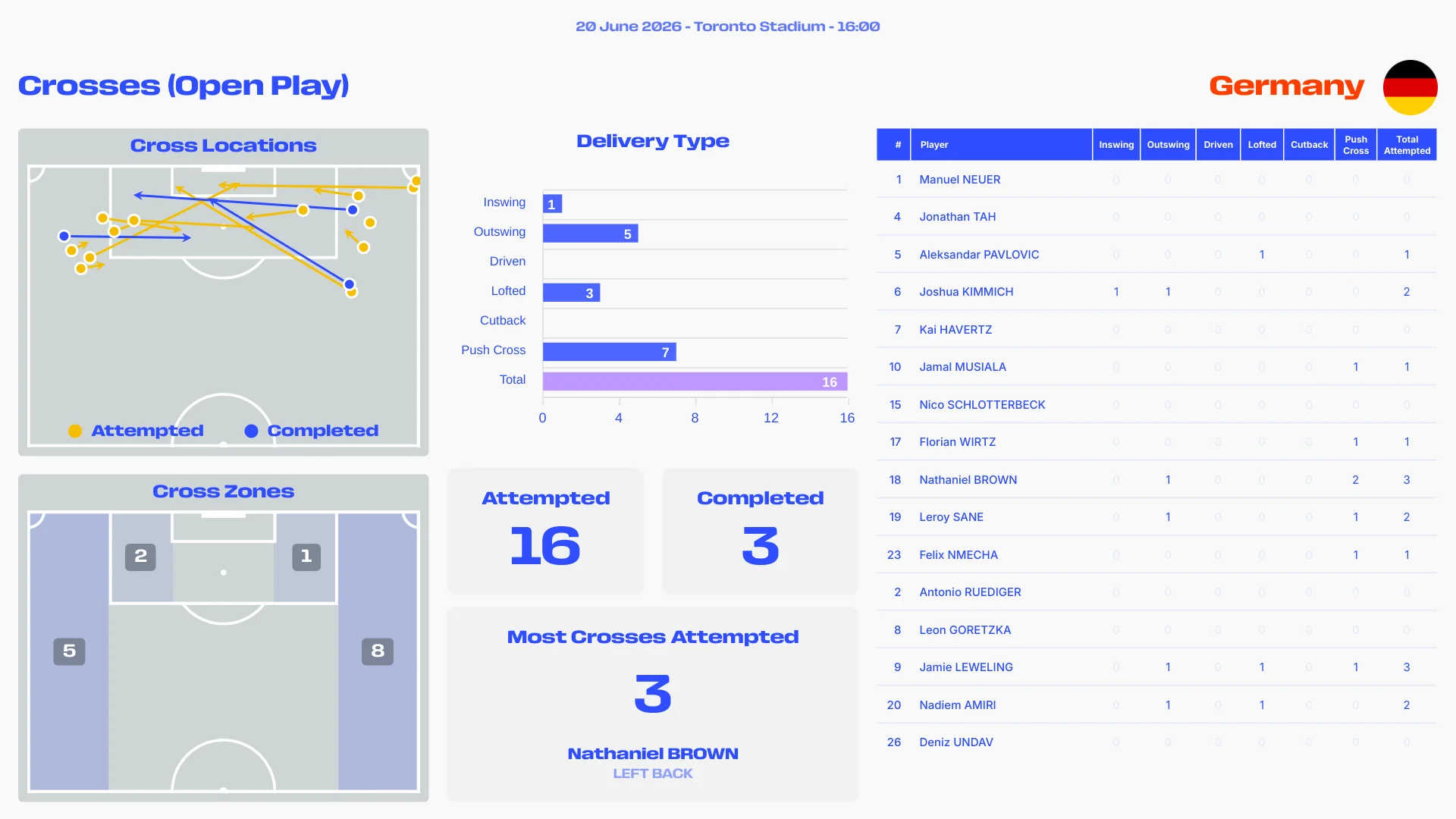This screenshot has width=1456, height=819.
Task: Click the zone badge showing 2
Action: [x=140, y=557]
